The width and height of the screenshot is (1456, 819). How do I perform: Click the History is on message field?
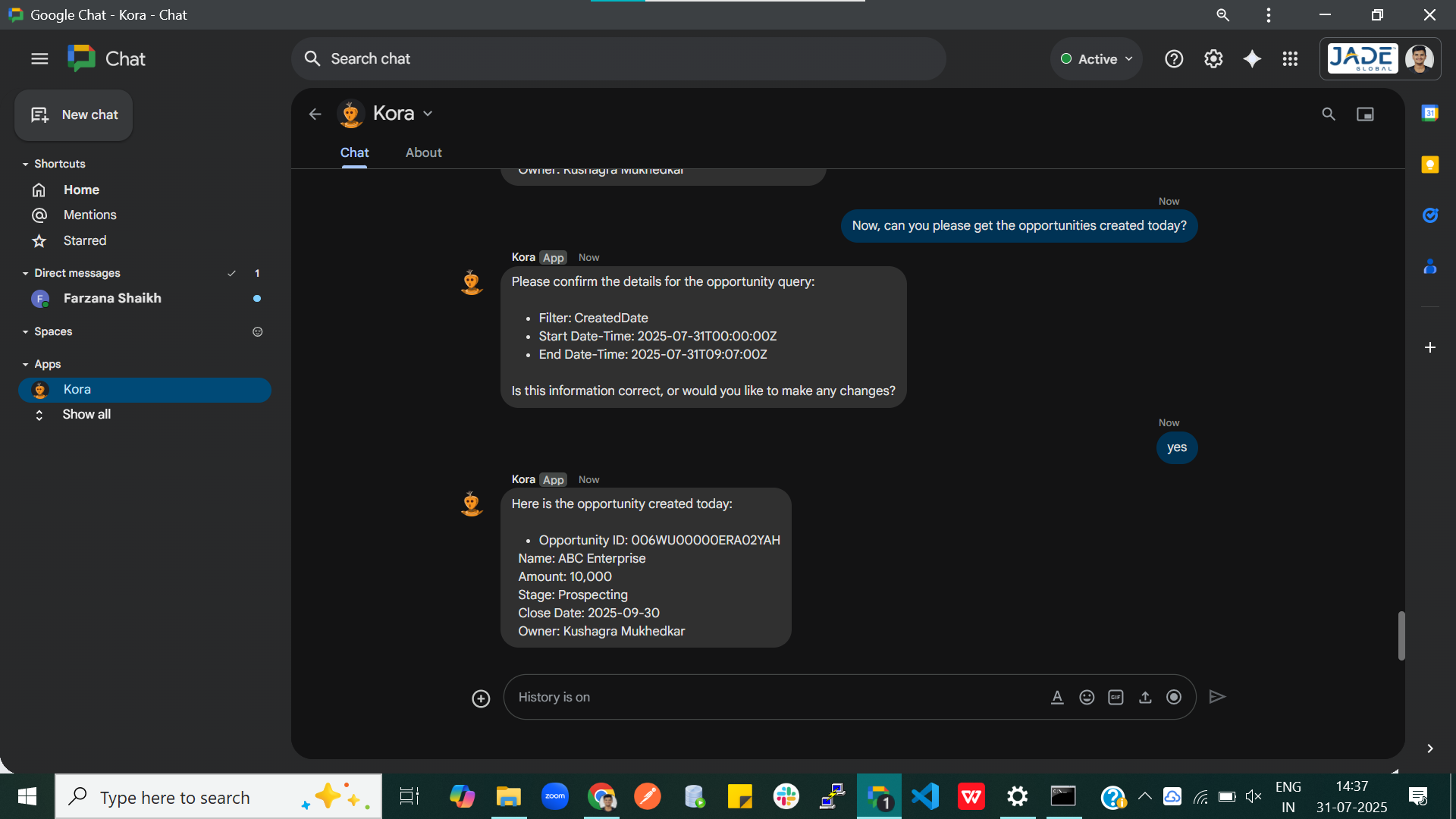click(758, 697)
